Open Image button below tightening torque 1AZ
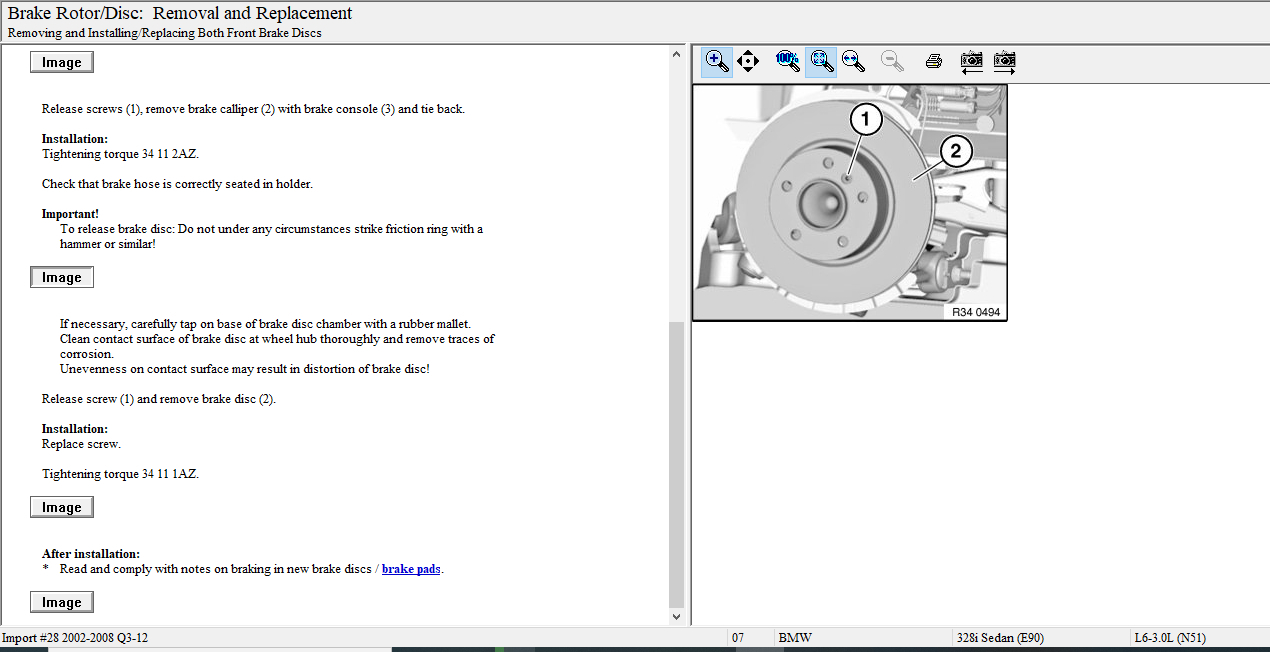The height and width of the screenshot is (652, 1270). pyautogui.click(x=62, y=507)
